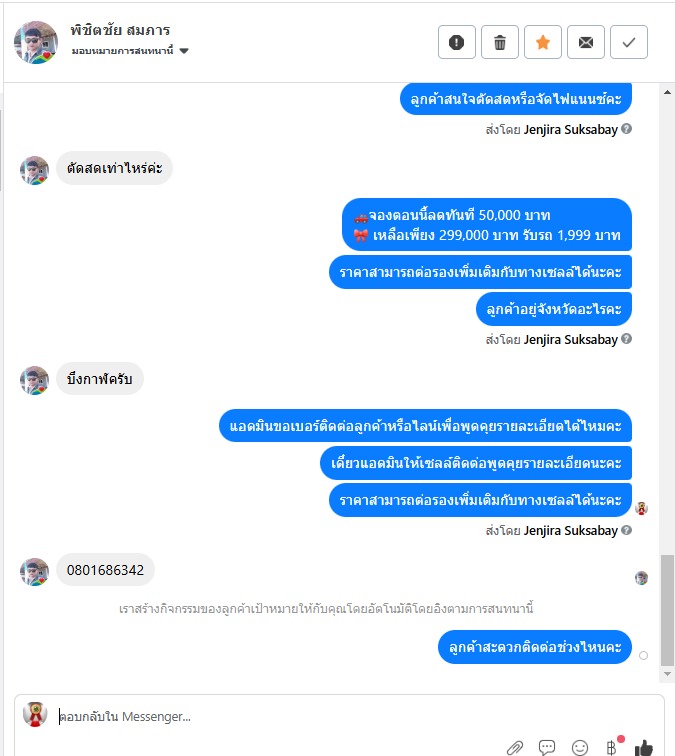Toggle the orange star follow-up flag
This screenshot has height=756, width=675.
click(x=542, y=42)
